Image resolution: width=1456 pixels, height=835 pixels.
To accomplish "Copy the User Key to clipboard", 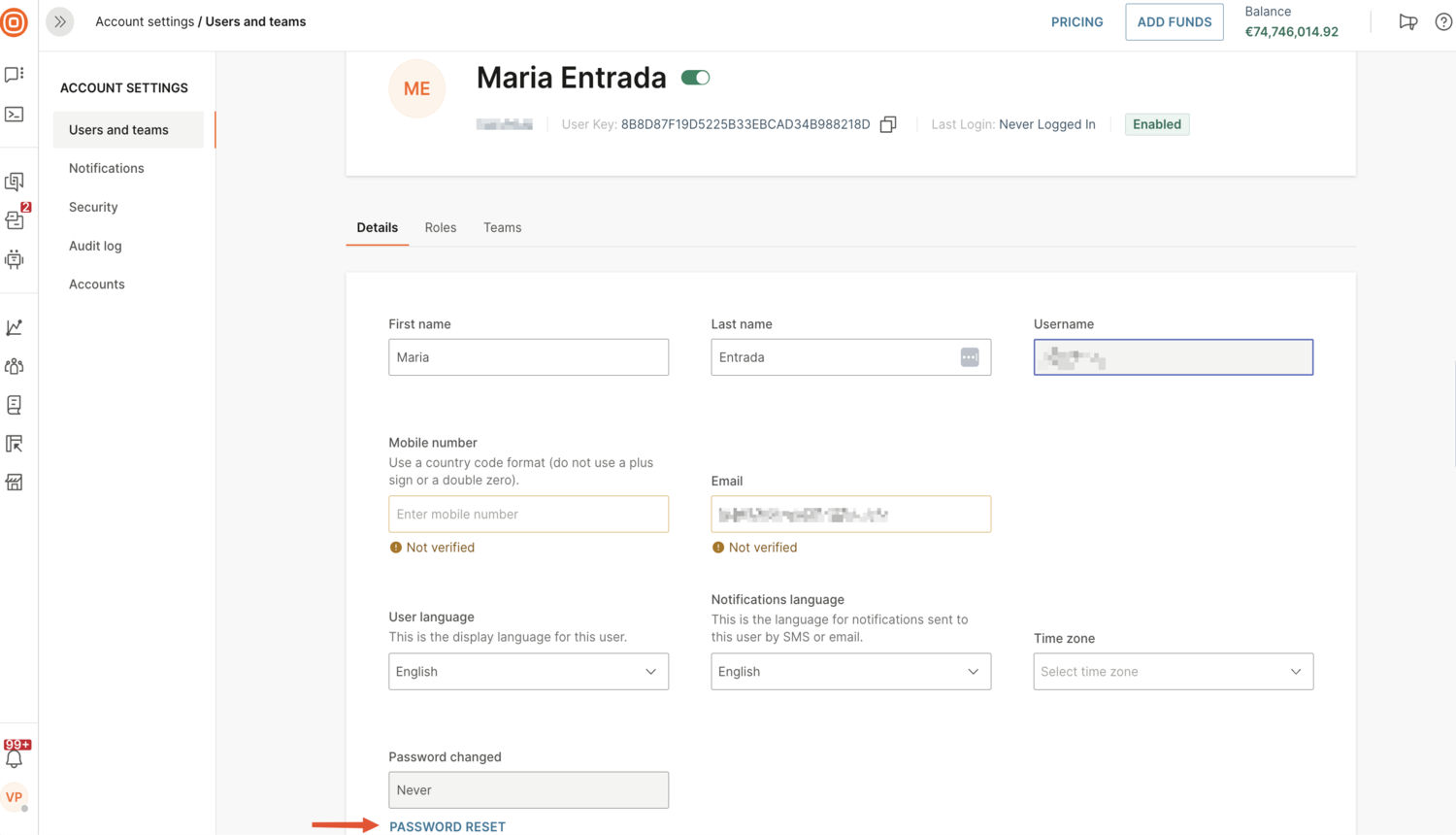I will click(x=888, y=124).
